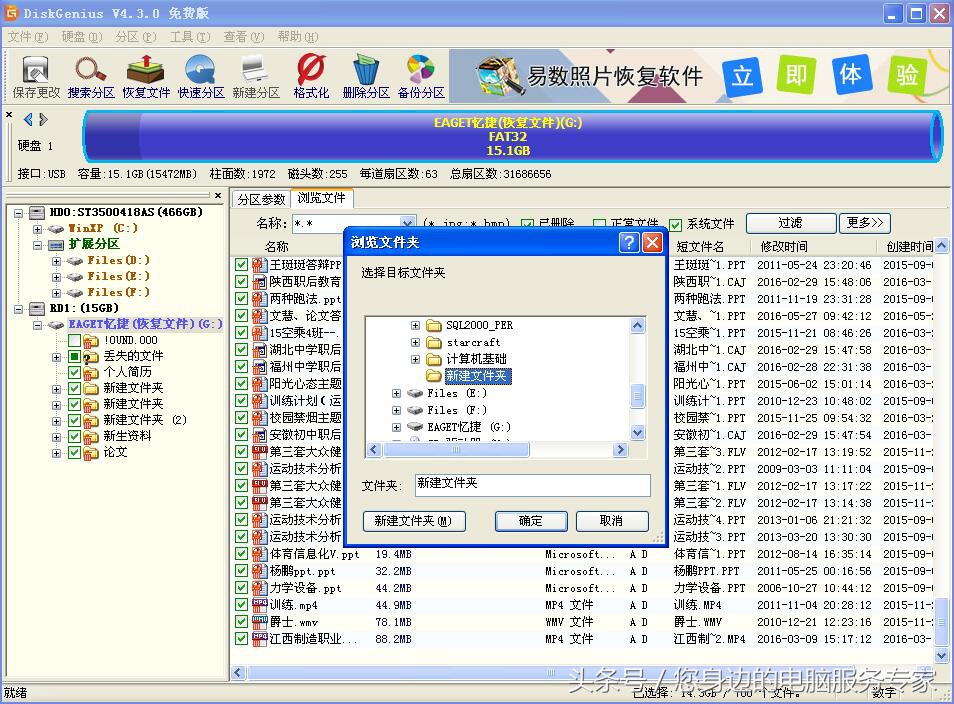This screenshot has width=954, height=704.
Task: Click the 删除分区 (Delete Partition) icon
Action: pos(366,76)
